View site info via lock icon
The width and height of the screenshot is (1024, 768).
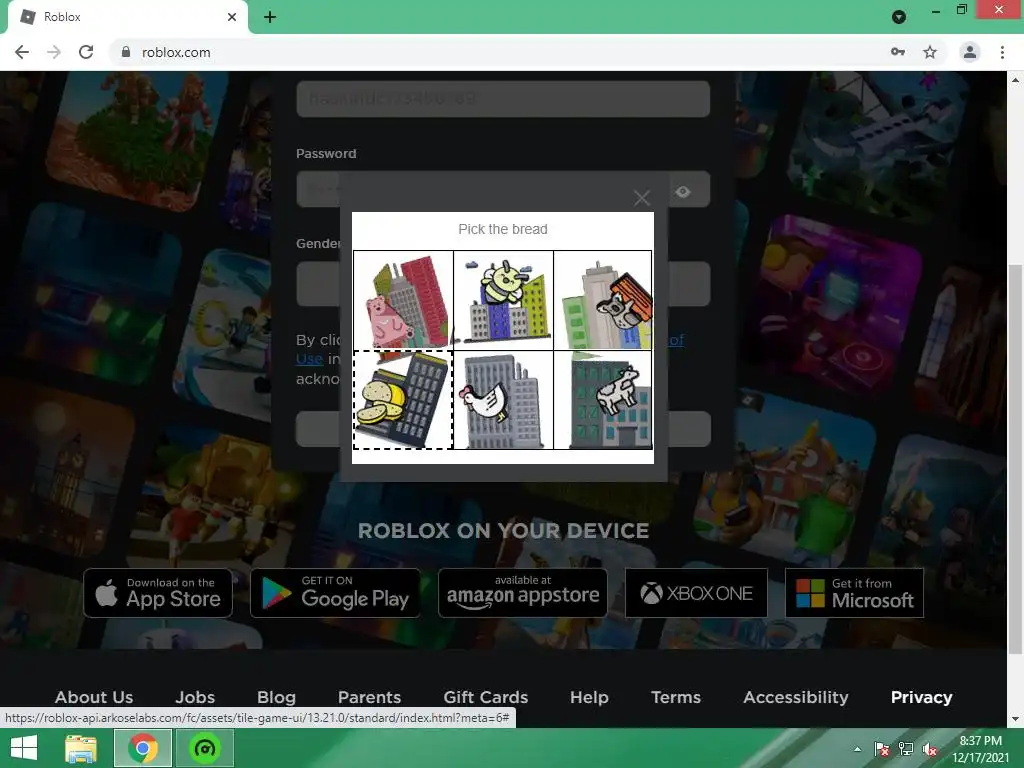pos(126,52)
